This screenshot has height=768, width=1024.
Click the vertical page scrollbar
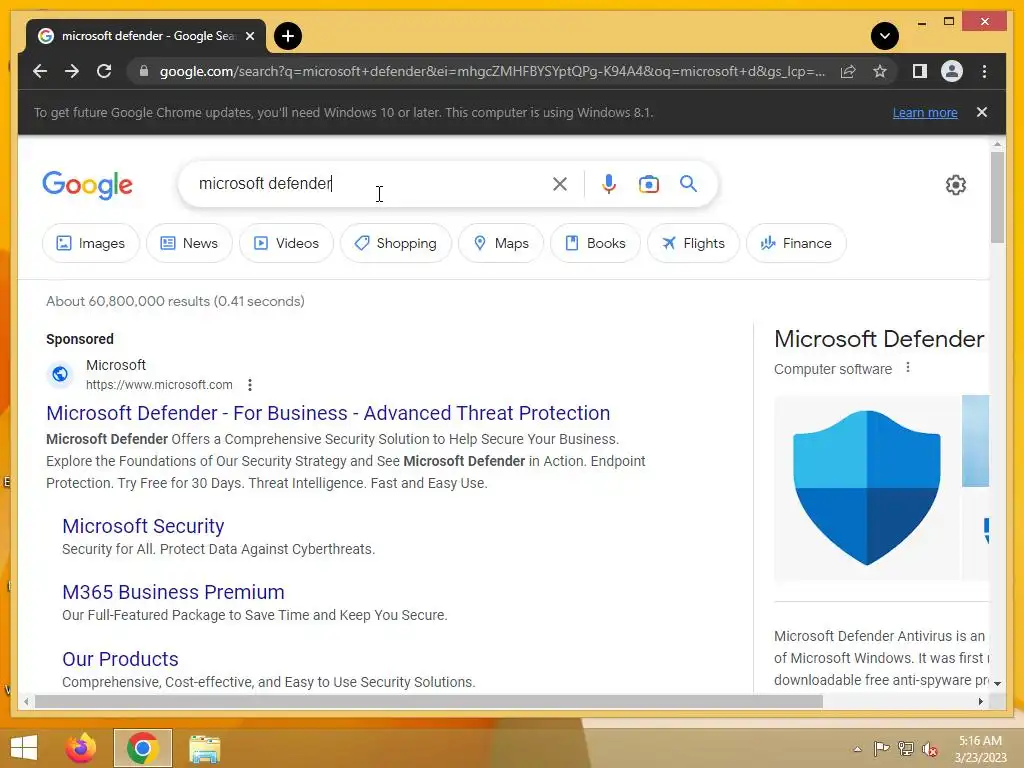coord(997,197)
